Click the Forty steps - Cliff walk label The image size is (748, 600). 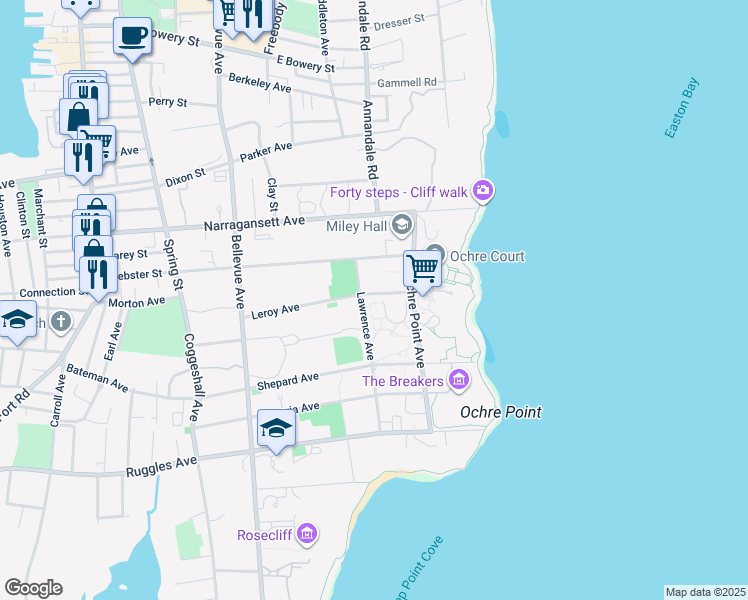coord(399,192)
